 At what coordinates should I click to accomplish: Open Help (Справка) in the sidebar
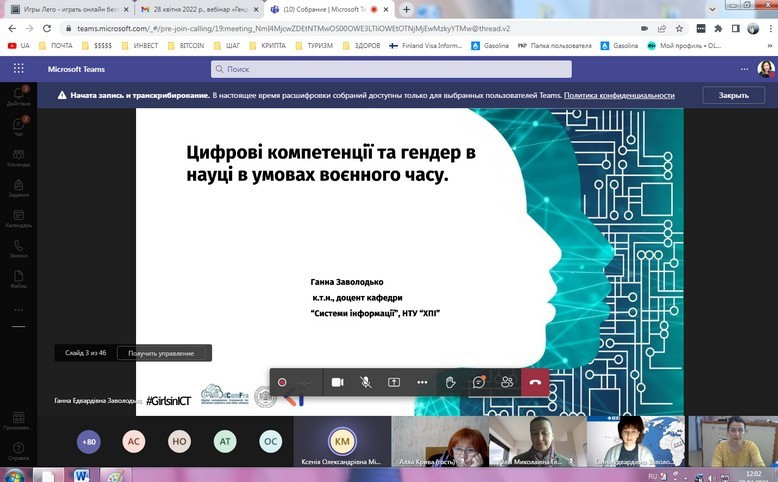point(18,451)
